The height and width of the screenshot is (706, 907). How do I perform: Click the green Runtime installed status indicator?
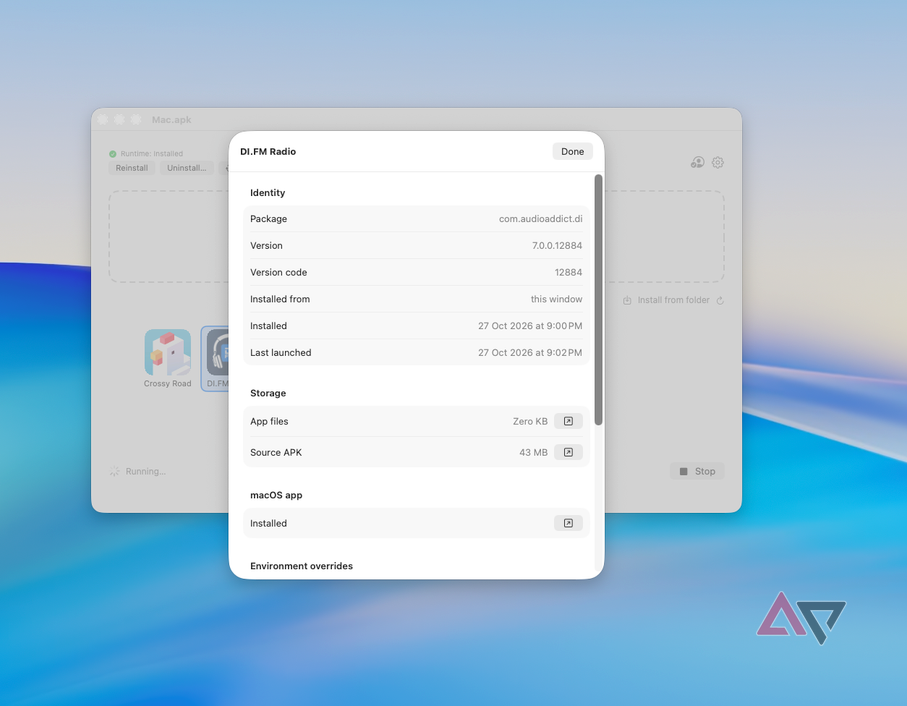tap(113, 154)
